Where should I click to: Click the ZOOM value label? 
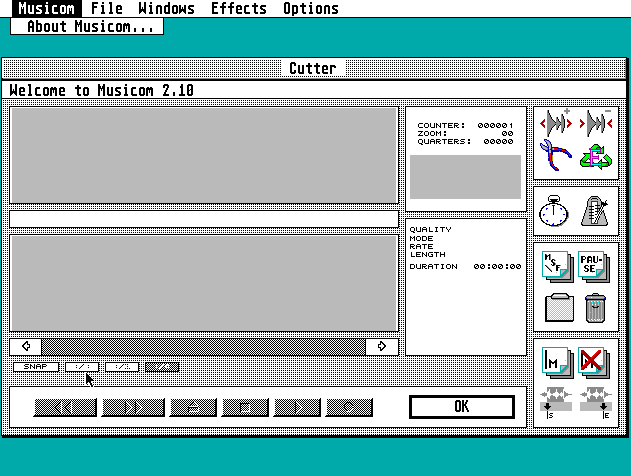tap(432, 133)
